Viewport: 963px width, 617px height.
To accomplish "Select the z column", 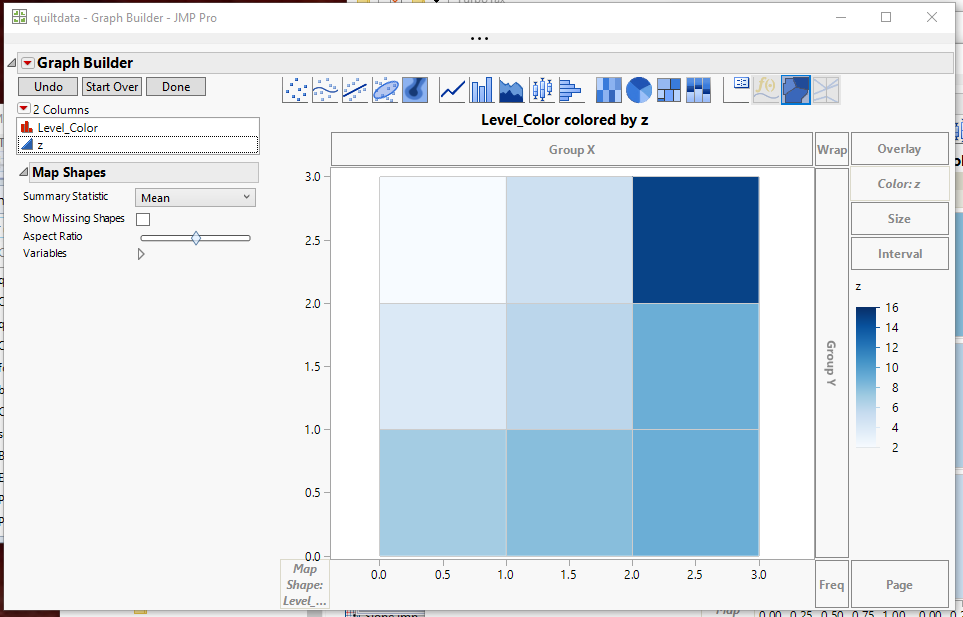I will (x=138, y=145).
